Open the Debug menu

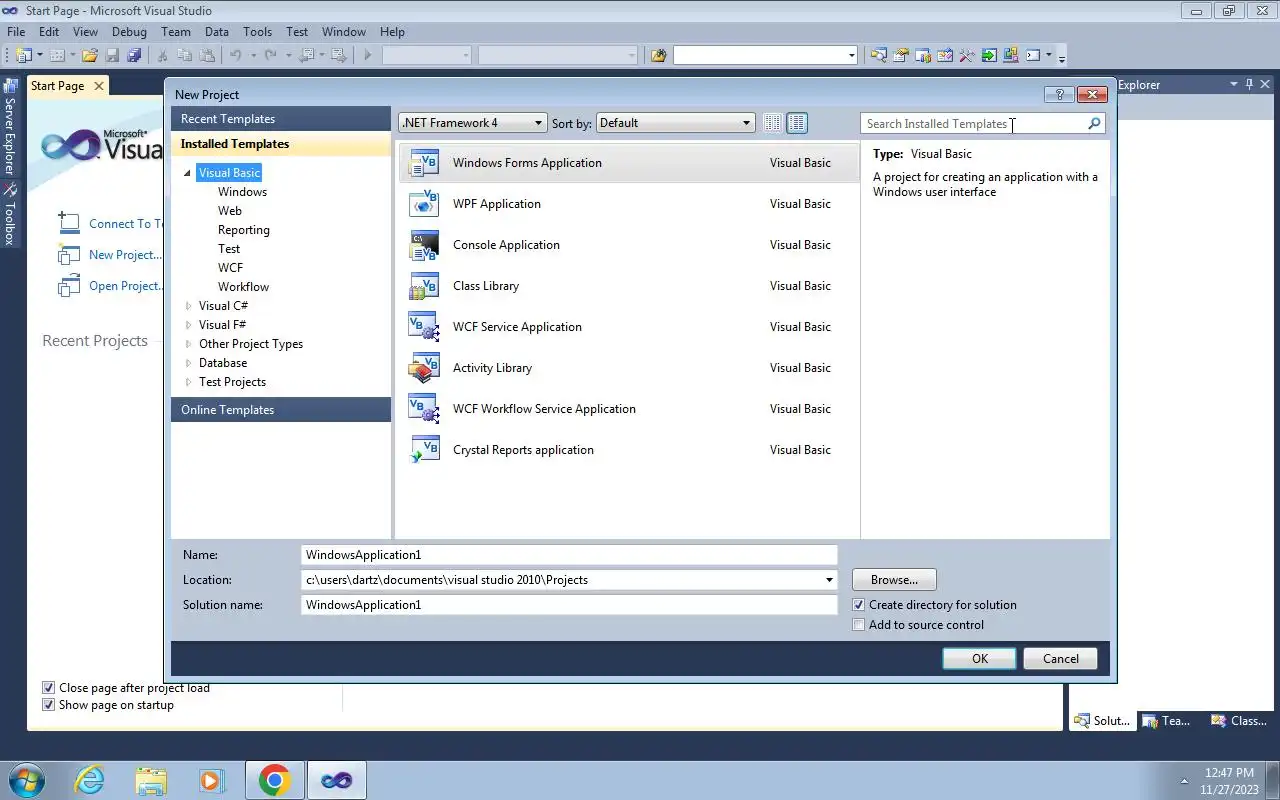point(129,32)
